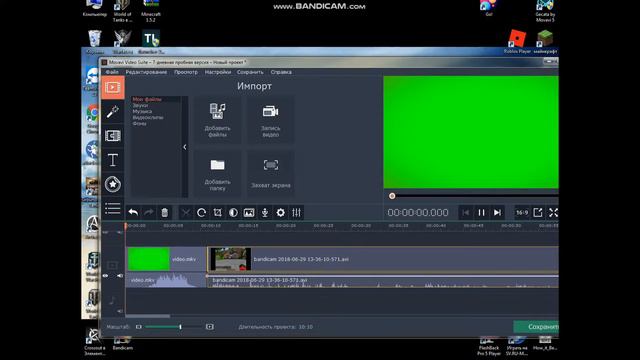Mute the audio track speaker icon
Image resolution: width=640 pixels, height=360 pixels.
(120, 311)
